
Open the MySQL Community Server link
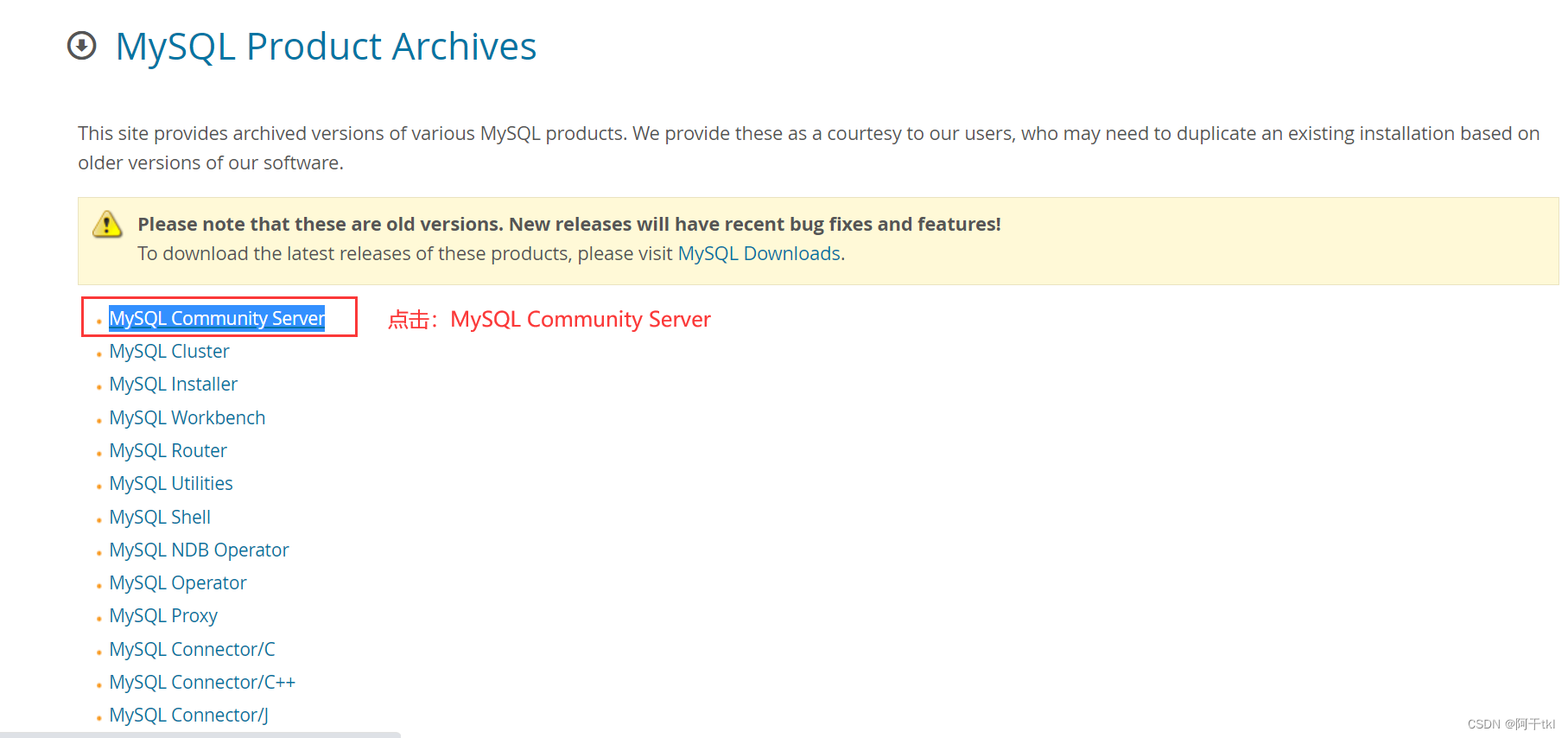coord(217,318)
